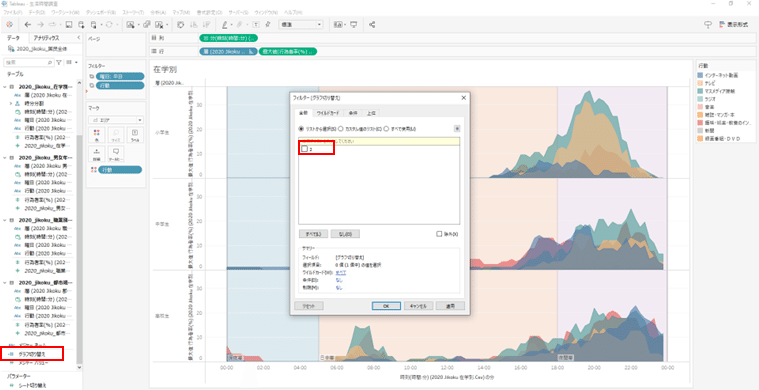759x390 pixels.
Task: Select the グラフ切り替え field in data pane
Action: click(32, 354)
